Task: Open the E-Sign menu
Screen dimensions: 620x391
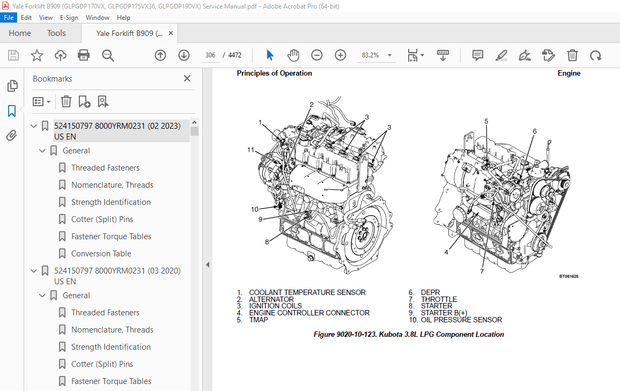Action: tap(69, 17)
